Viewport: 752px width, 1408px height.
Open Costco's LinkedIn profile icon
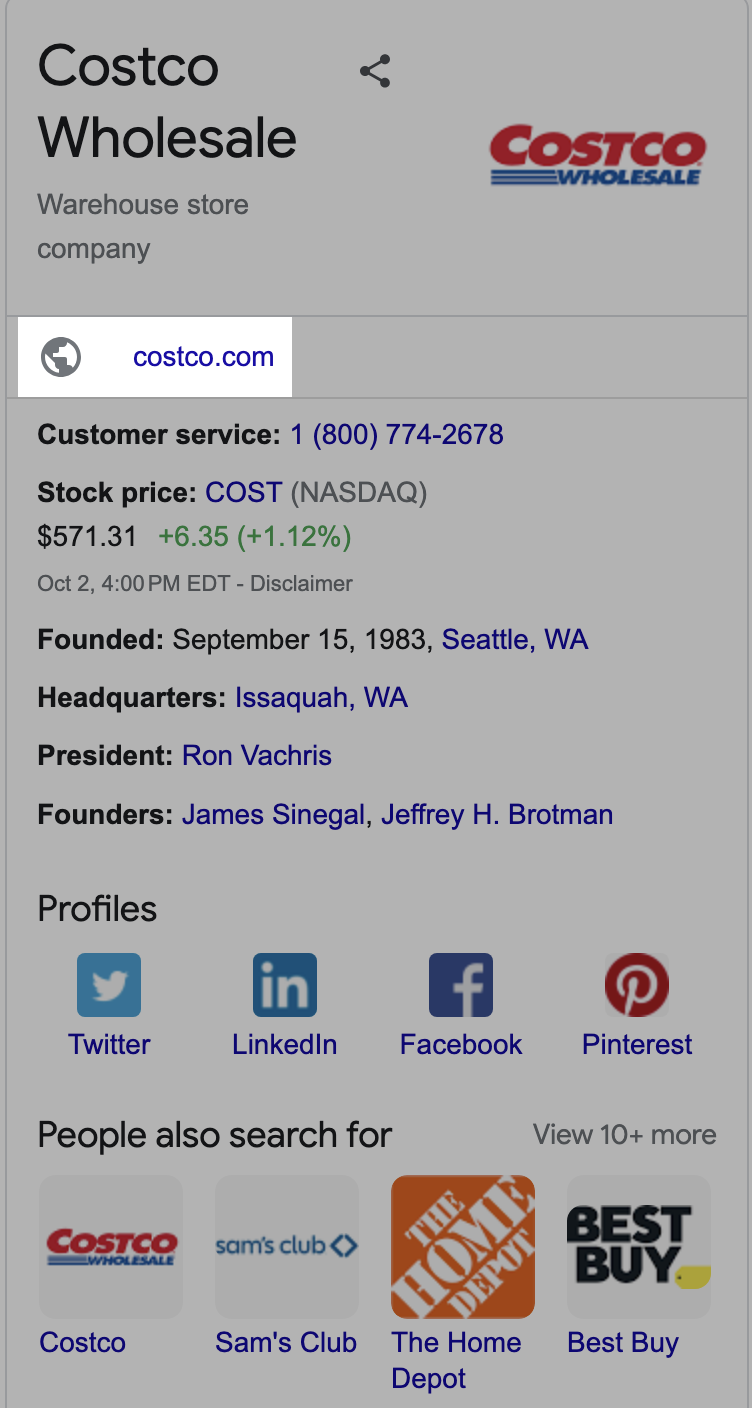coord(284,985)
